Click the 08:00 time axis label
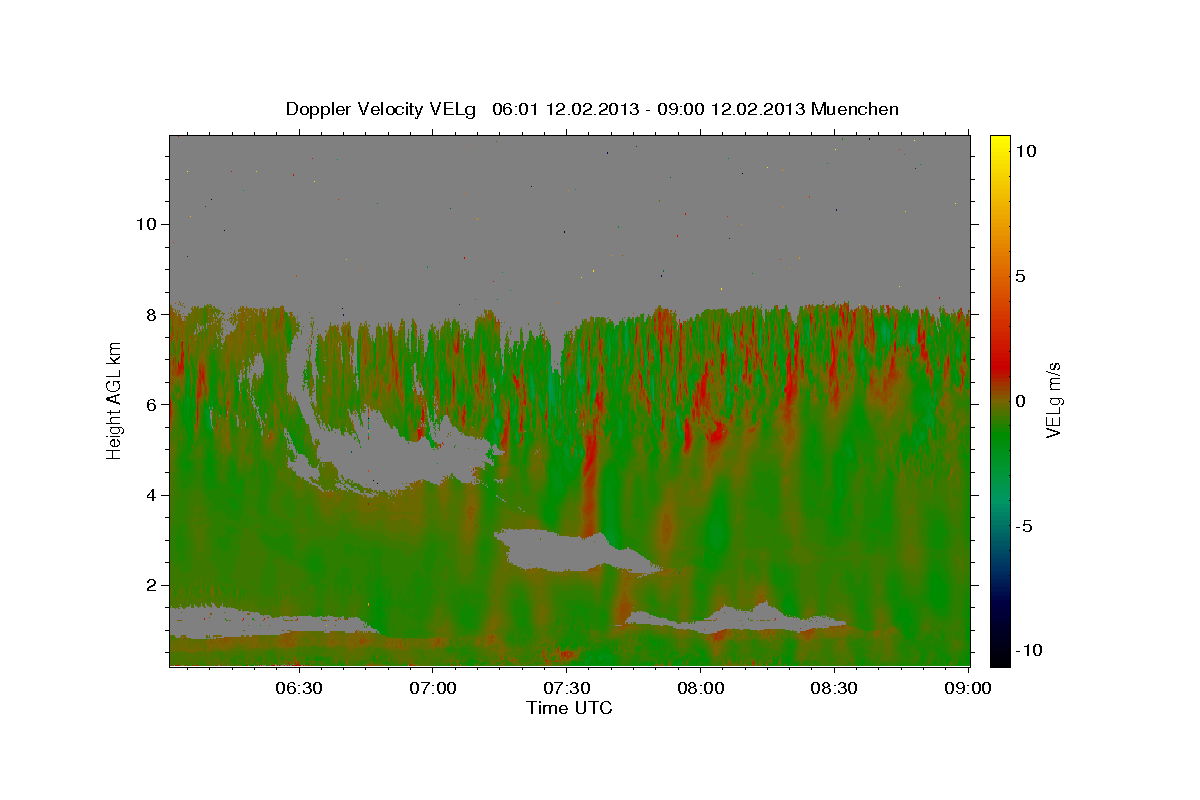This screenshot has height=800, width=1200. click(x=701, y=688)
